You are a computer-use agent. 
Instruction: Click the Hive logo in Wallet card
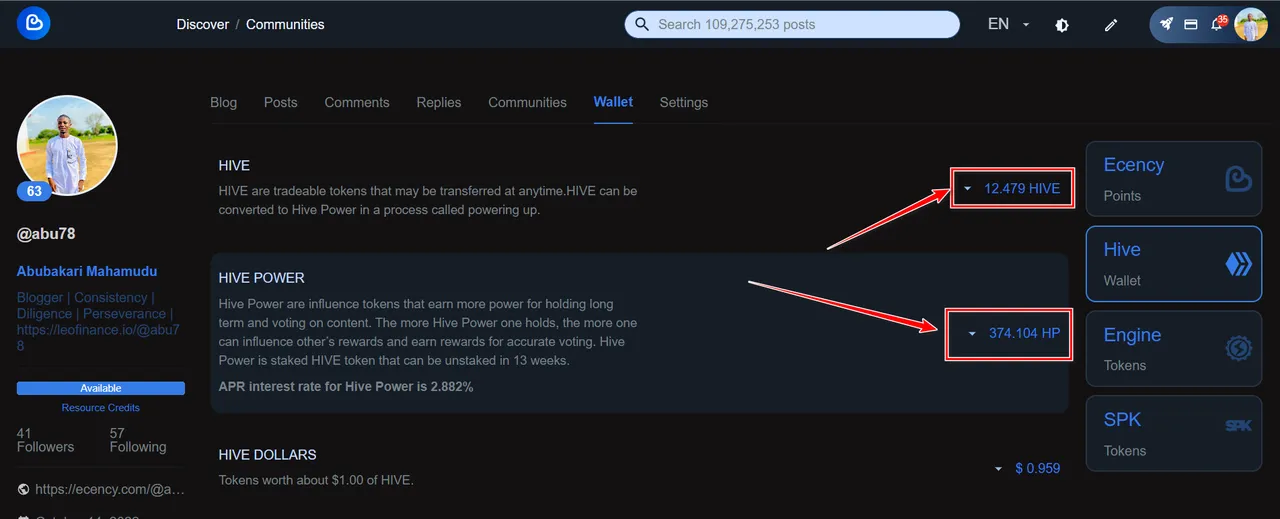pyautogui.click(x=1238, y=264)
